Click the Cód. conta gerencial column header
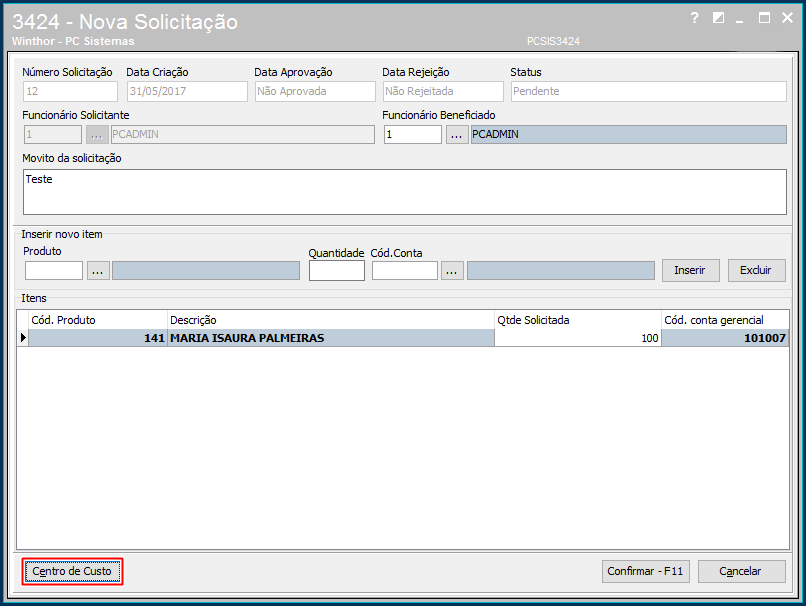This screenshot has width=806, height=606. (725, 320)
